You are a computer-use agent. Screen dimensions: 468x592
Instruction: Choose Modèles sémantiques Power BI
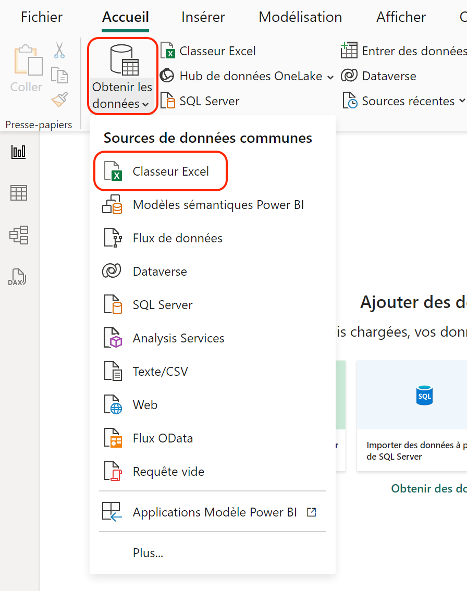coord(212,205)
